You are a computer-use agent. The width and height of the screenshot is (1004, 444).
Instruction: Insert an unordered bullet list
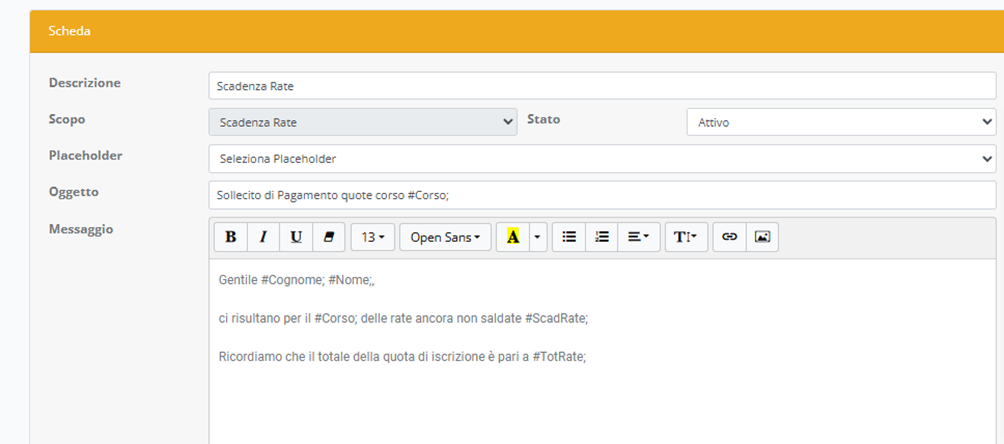(x=569, y=237)
